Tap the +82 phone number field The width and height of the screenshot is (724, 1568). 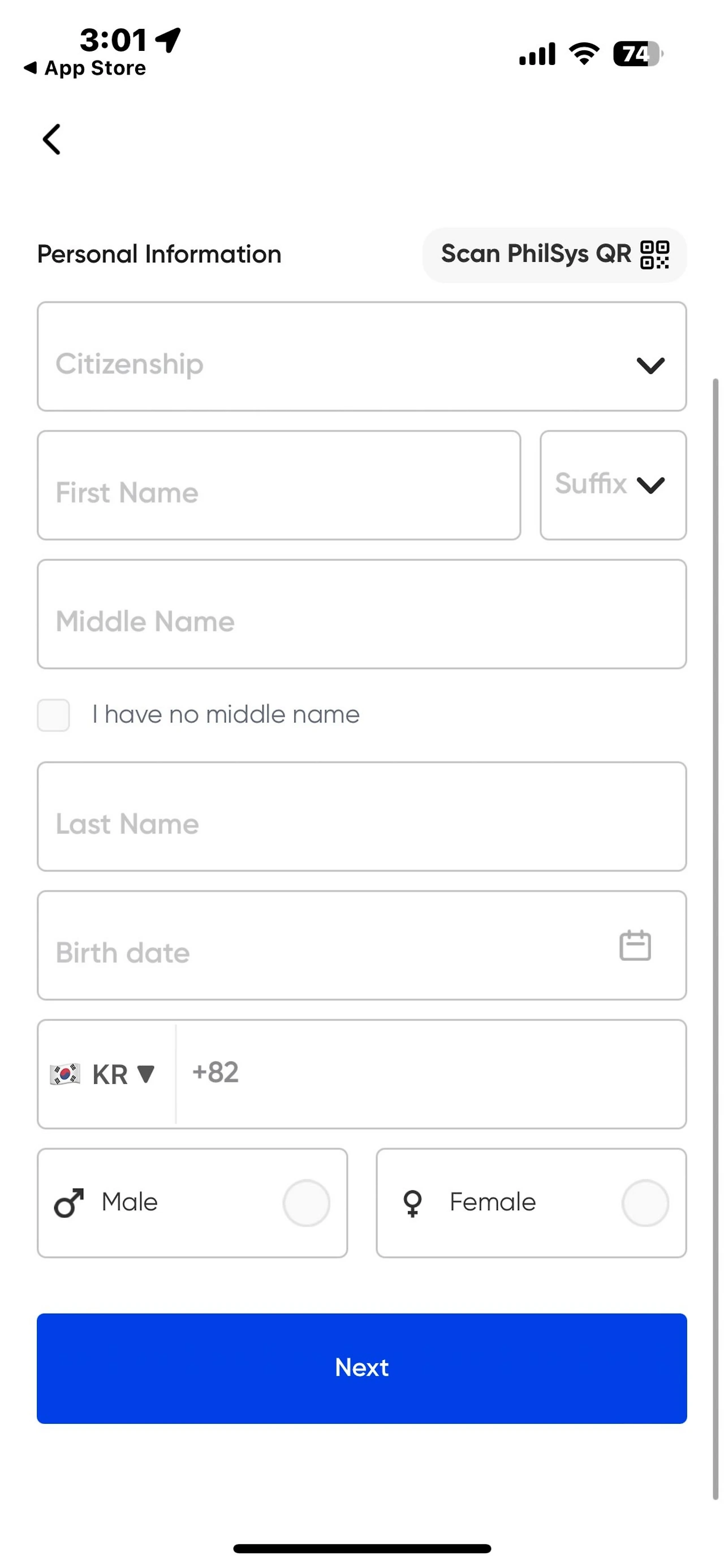(430, 1075)
